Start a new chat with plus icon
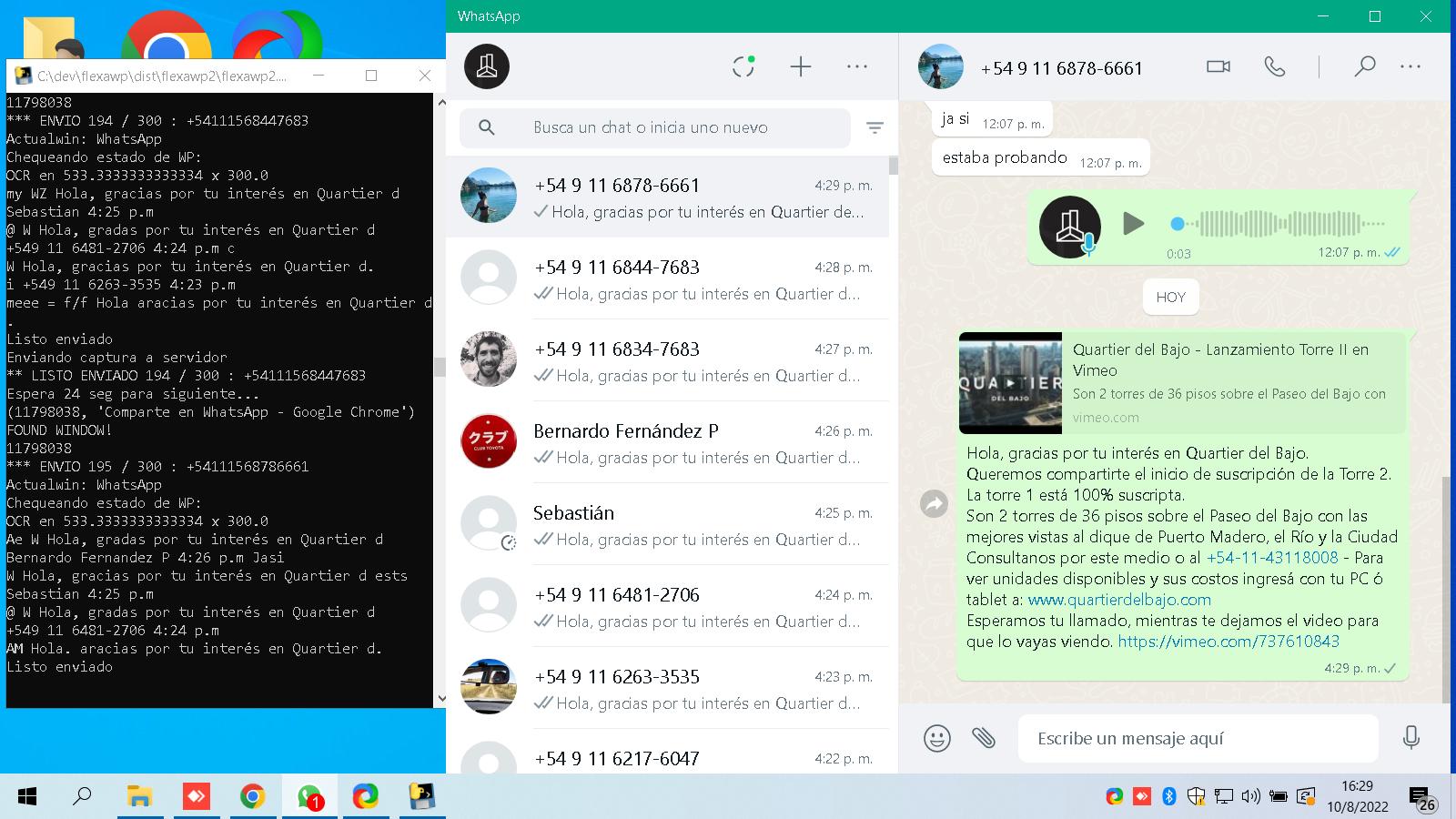Image resolution: width=1456 pixels, height=819 pixels. click(801, 66)
